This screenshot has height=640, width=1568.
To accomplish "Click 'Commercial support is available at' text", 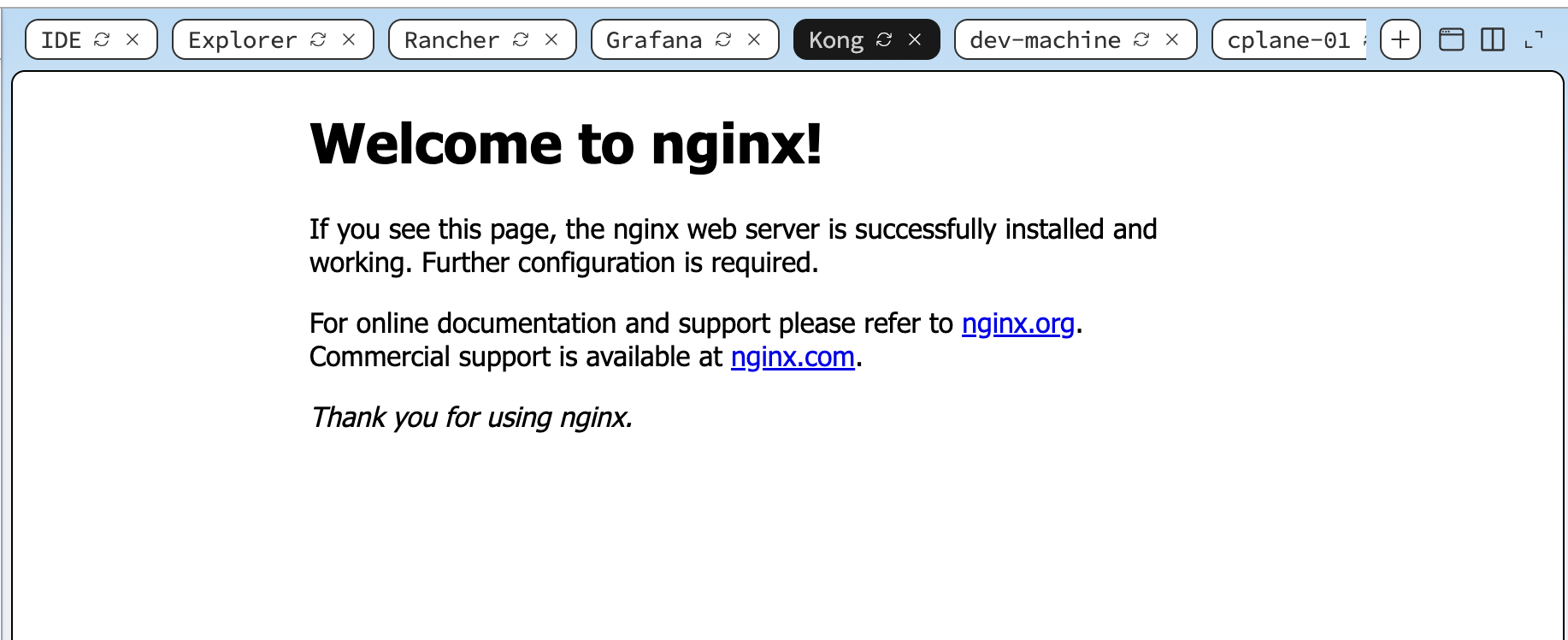I will click(516, 357).
